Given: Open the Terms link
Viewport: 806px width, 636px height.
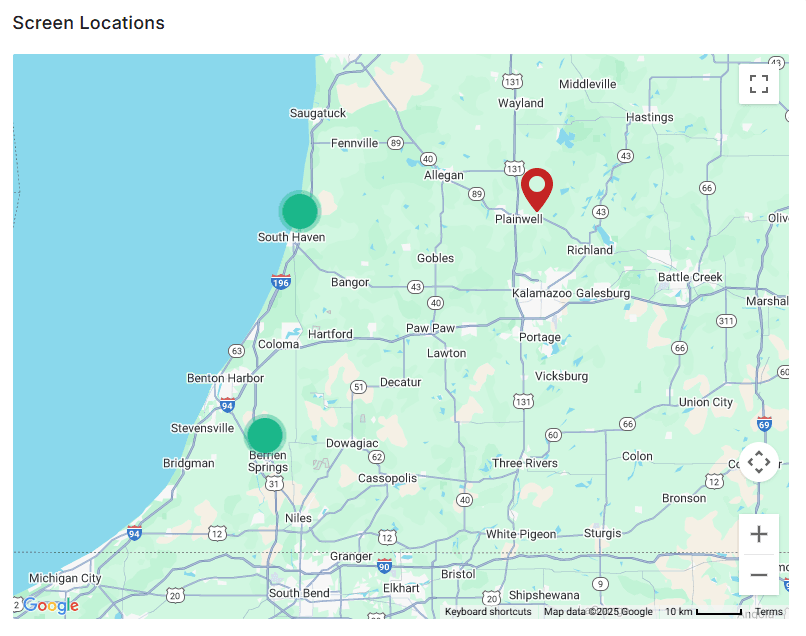Looking at the screenshot, I should click(768, 611).
